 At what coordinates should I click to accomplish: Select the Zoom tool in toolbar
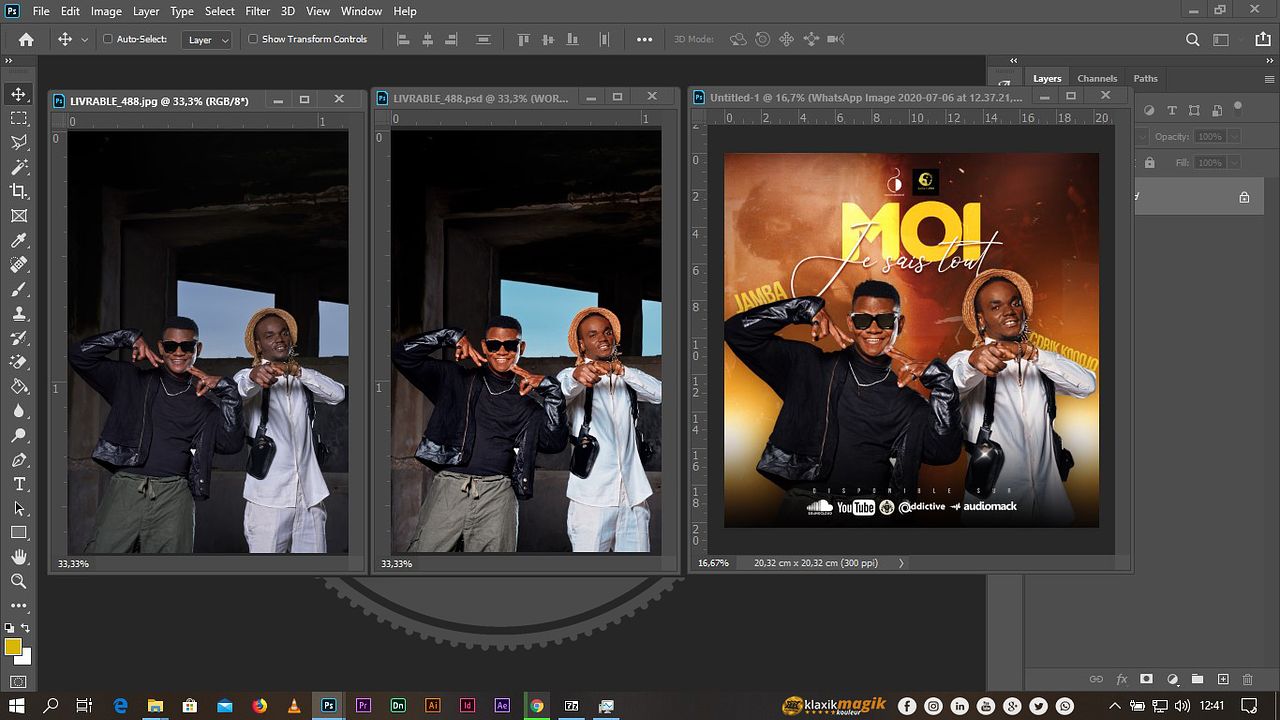coord(19,581)
